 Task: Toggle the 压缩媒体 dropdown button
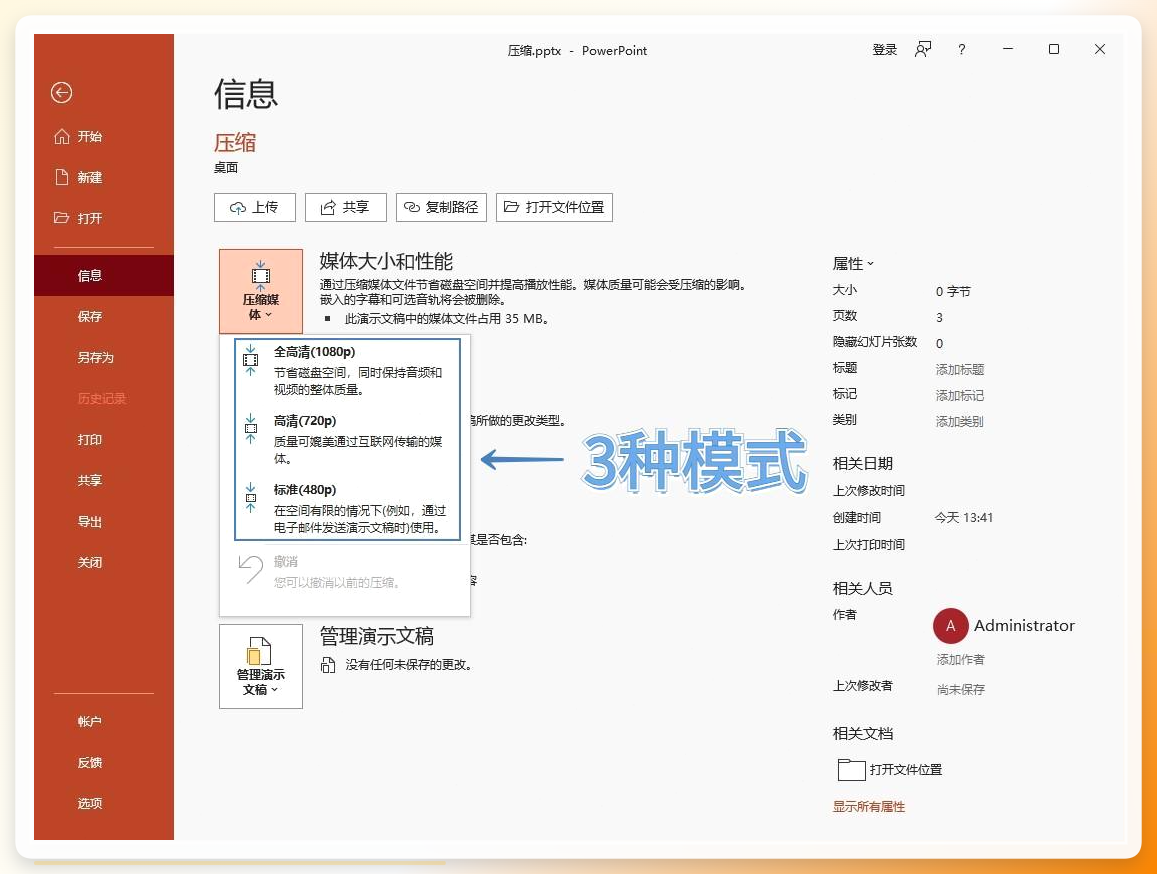[260, 292]
